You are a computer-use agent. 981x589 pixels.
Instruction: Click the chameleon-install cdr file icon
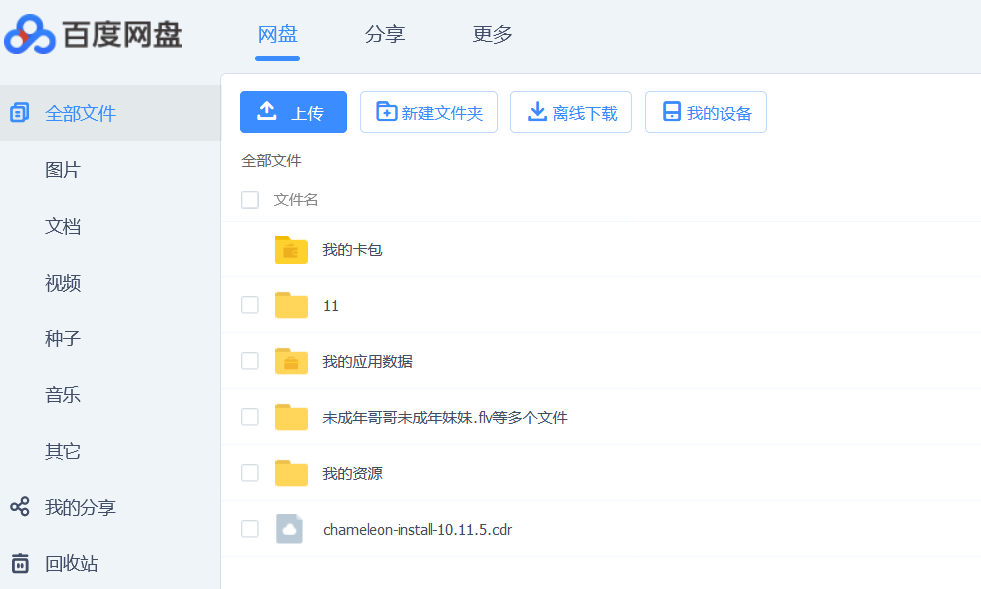[290, 529]
